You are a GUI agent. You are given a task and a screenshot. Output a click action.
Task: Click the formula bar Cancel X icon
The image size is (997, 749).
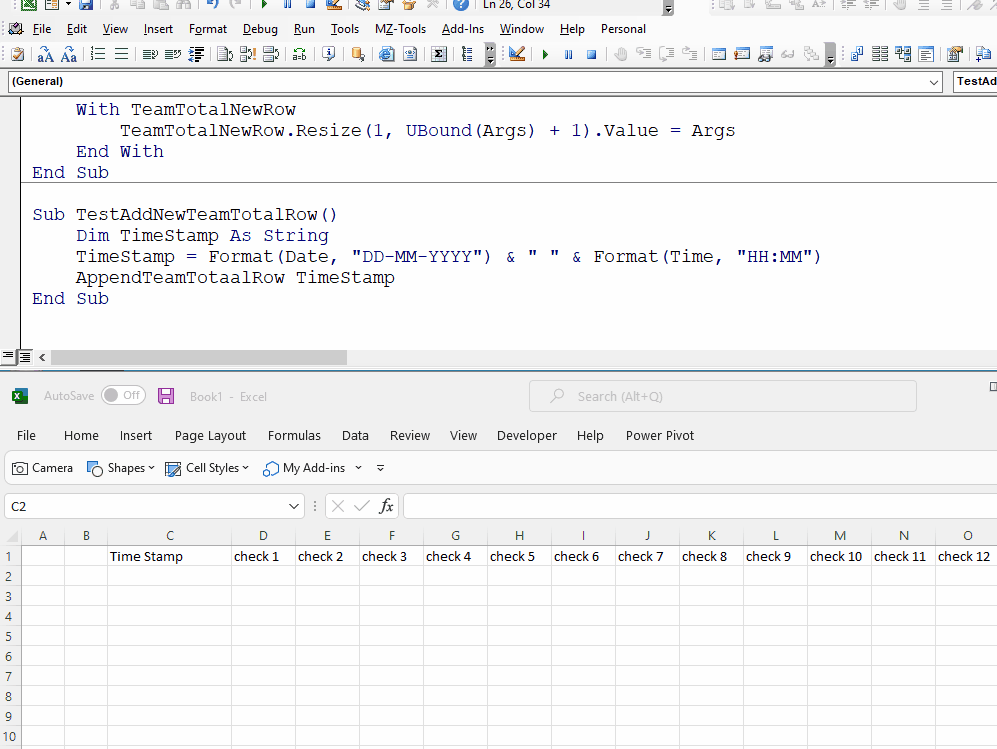point(338,506)
